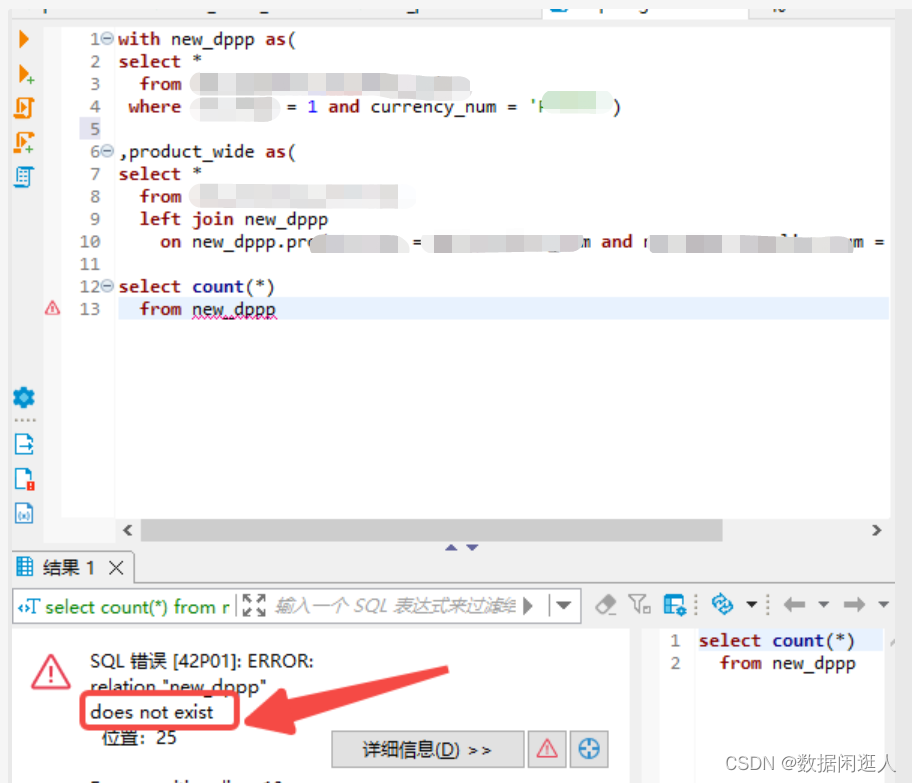Execute the SQL script icon
The height and width of the screenshot is (783, 912).
click(x=24, y=107)
